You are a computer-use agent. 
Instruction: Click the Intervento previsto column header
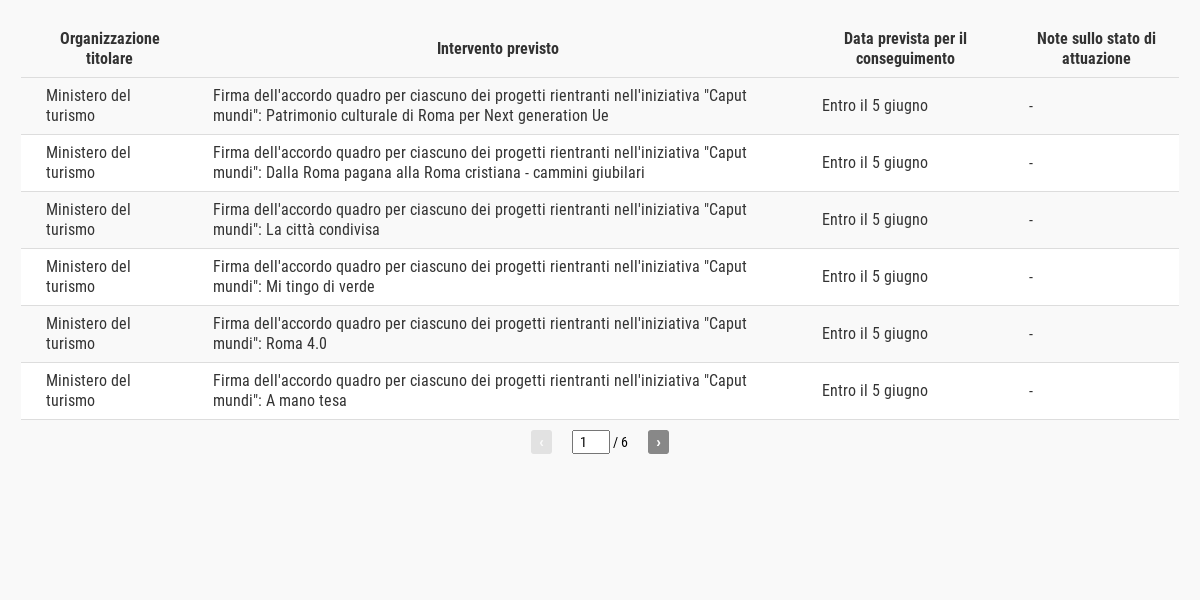pyautogui.click(x=498, y=48)
